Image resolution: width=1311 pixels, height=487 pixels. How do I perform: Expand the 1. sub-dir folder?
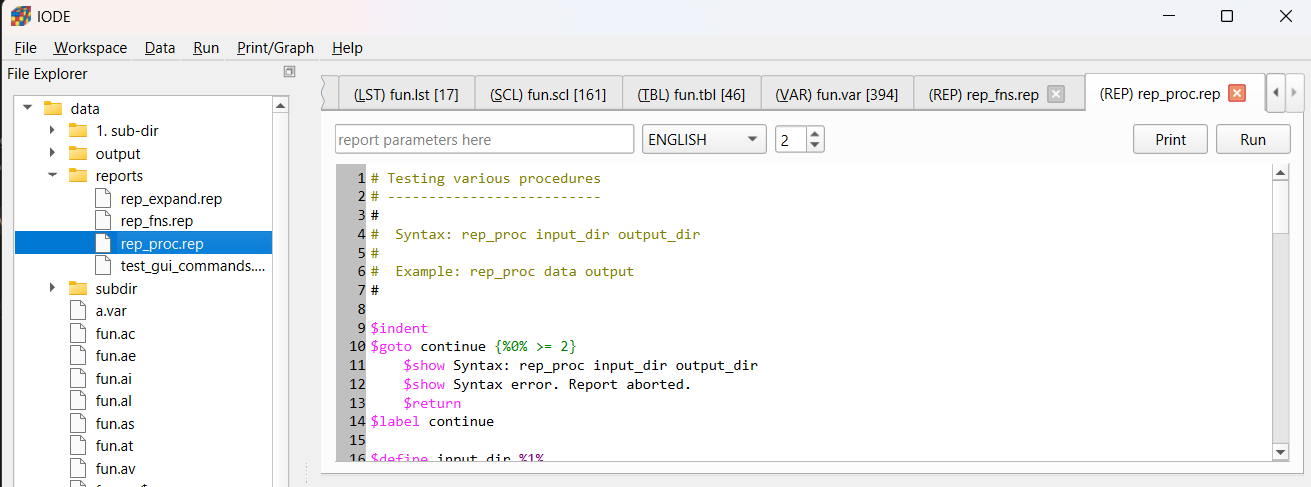point(52,130)
